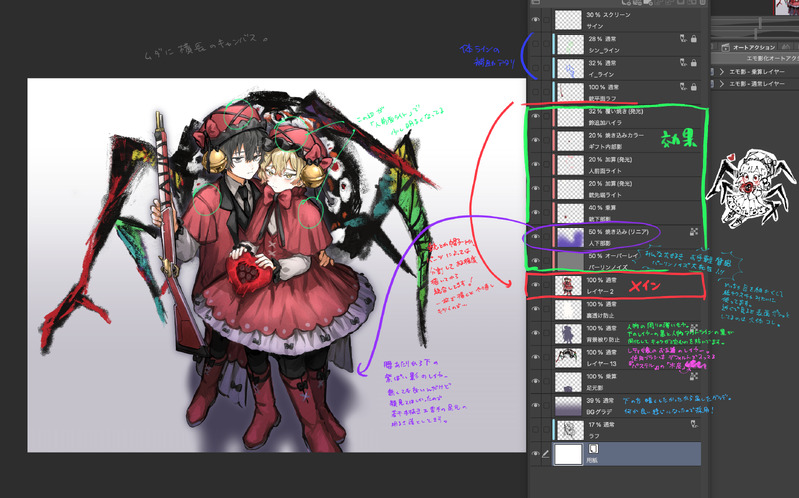Click the draft layer icon on イ_ライン
799x498 pixels.
tap(683, 63)
